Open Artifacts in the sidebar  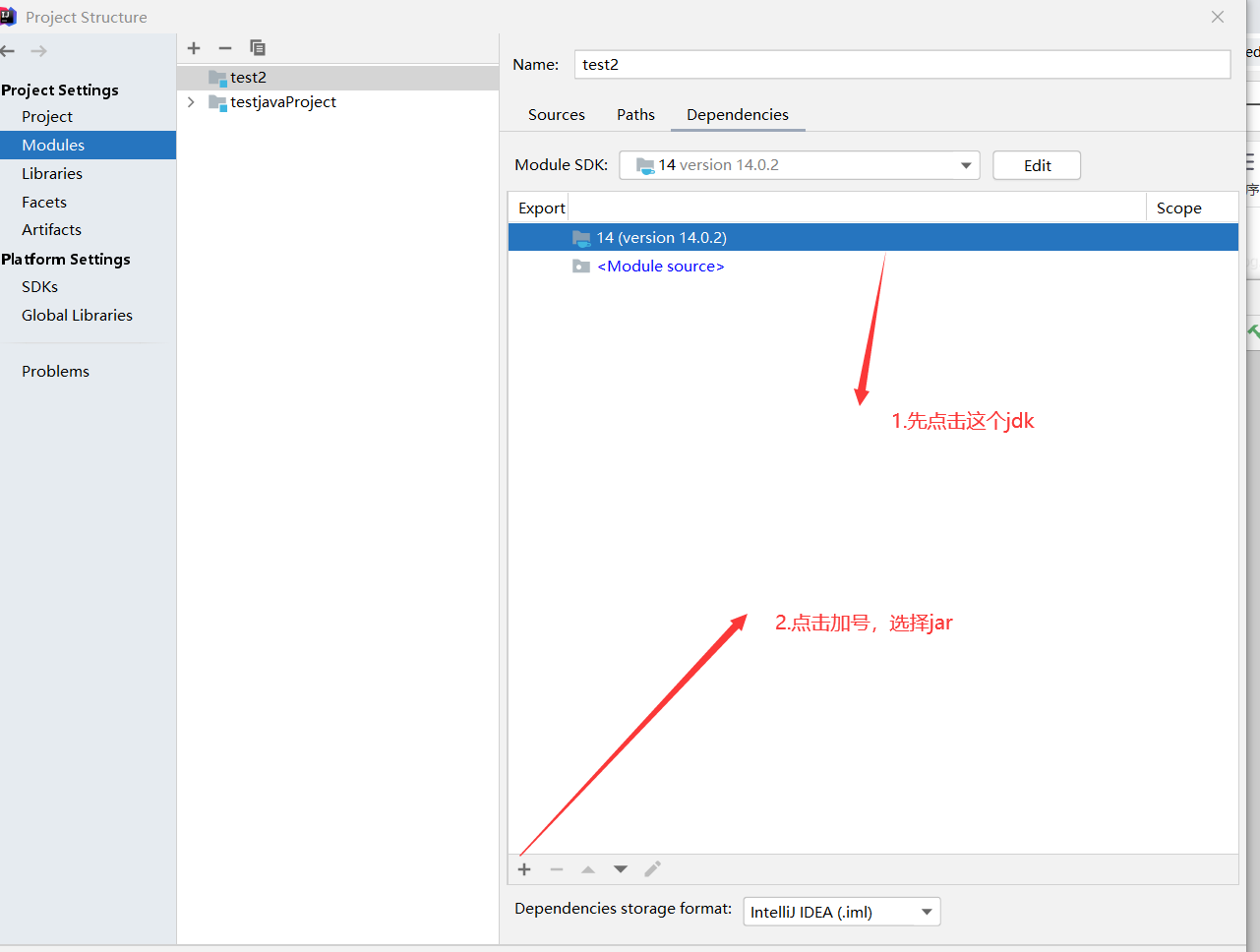51,230
